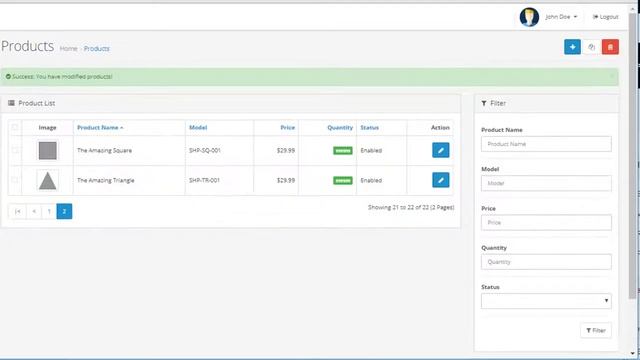640x360 pixels.
Task: Sort by Model column header
Action: pyautogui.click(x=198, y=127)
